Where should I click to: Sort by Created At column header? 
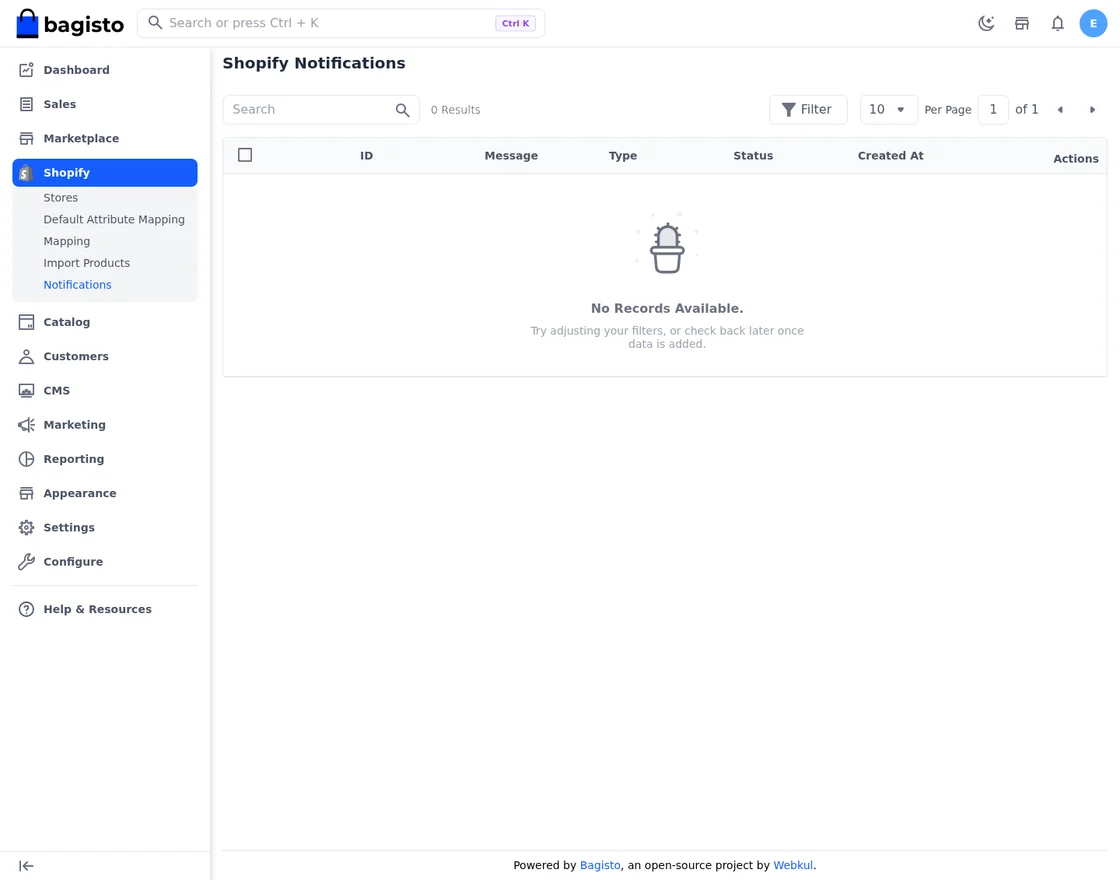pos(890,156)
